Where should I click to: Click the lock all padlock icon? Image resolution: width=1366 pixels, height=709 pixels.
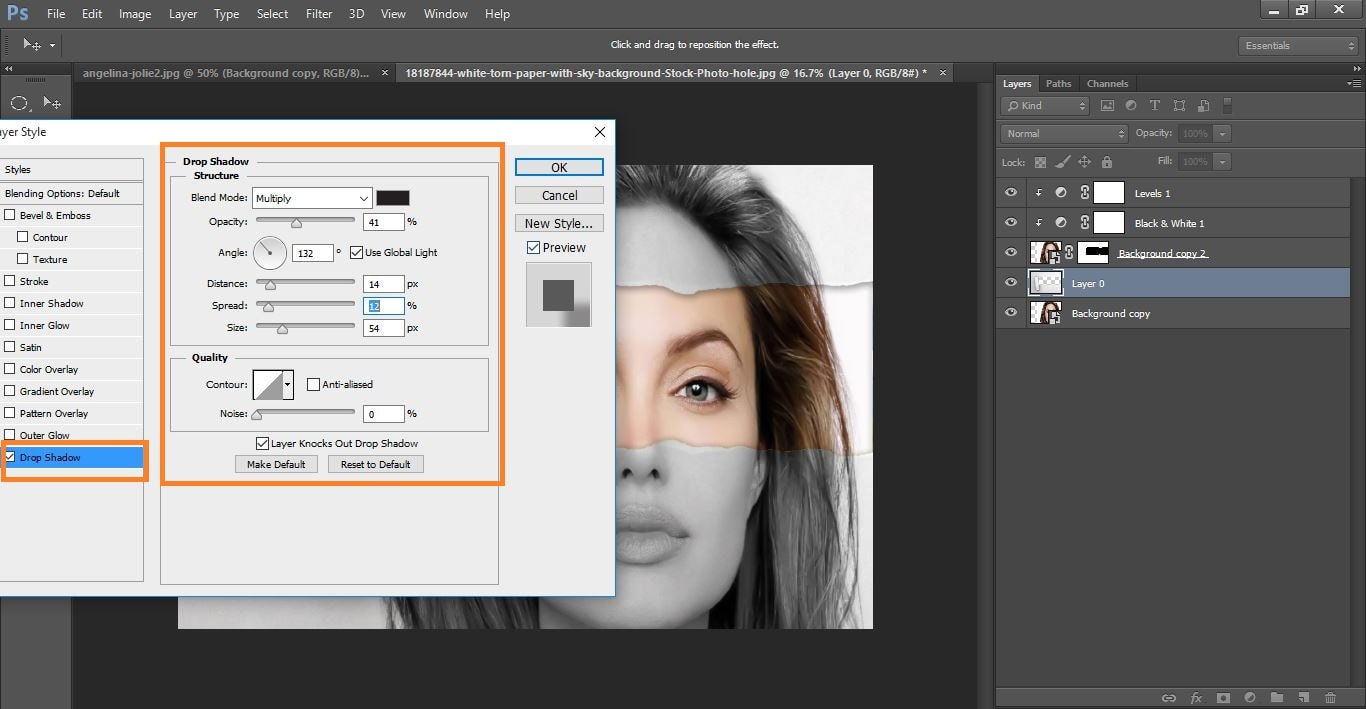click(1106, 161)
